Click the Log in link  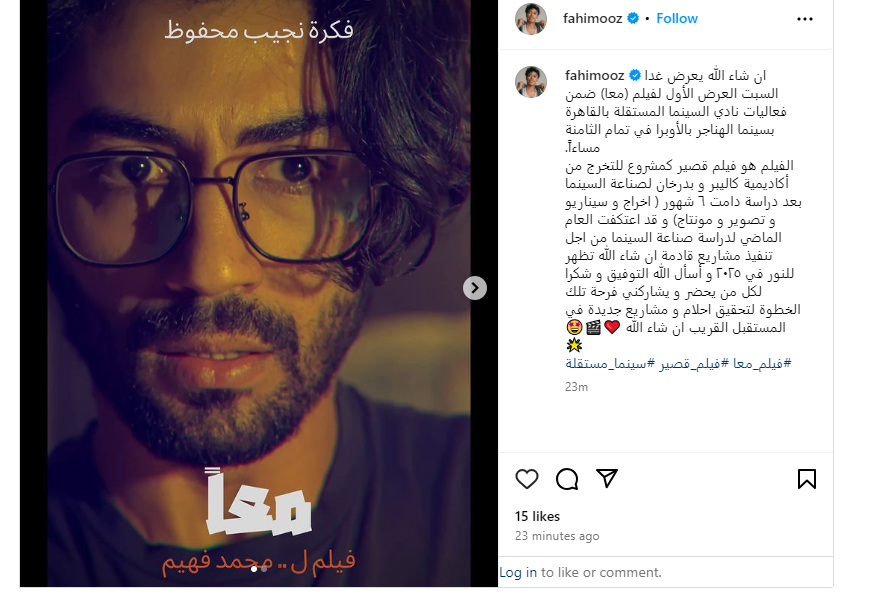tap(518, 572)
